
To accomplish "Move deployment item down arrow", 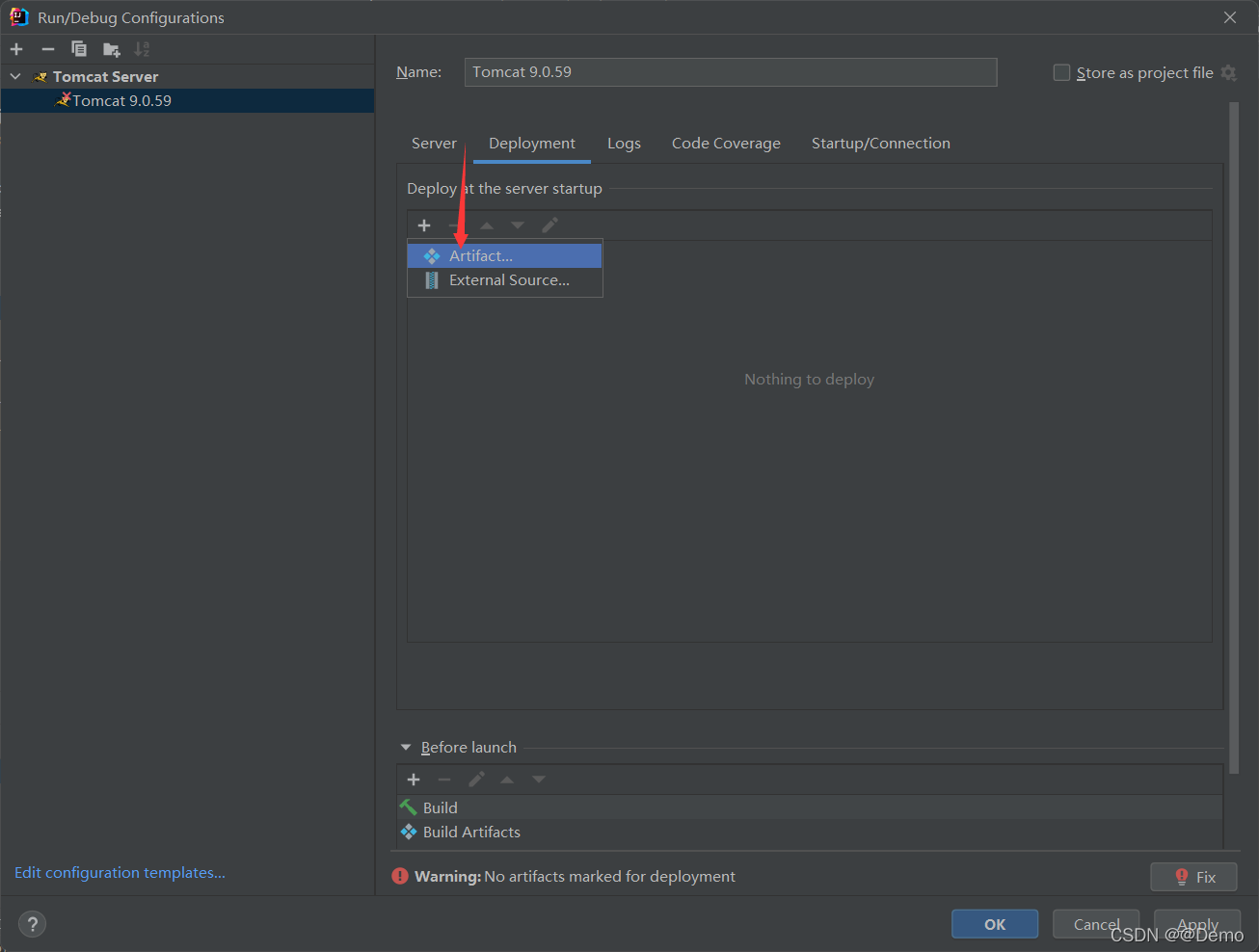I will (518, 225).
